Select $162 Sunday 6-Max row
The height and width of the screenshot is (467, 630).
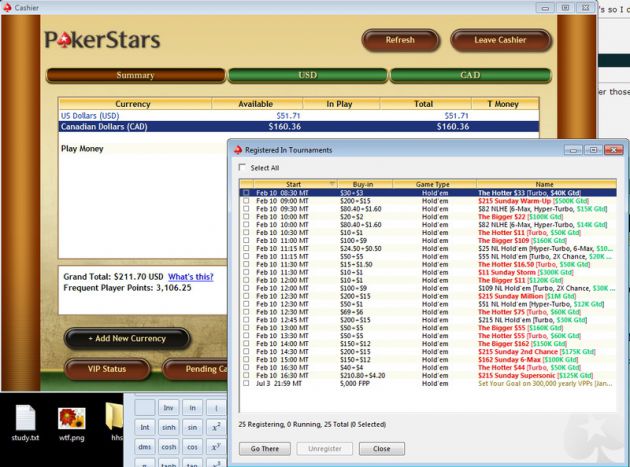[428, 360]
